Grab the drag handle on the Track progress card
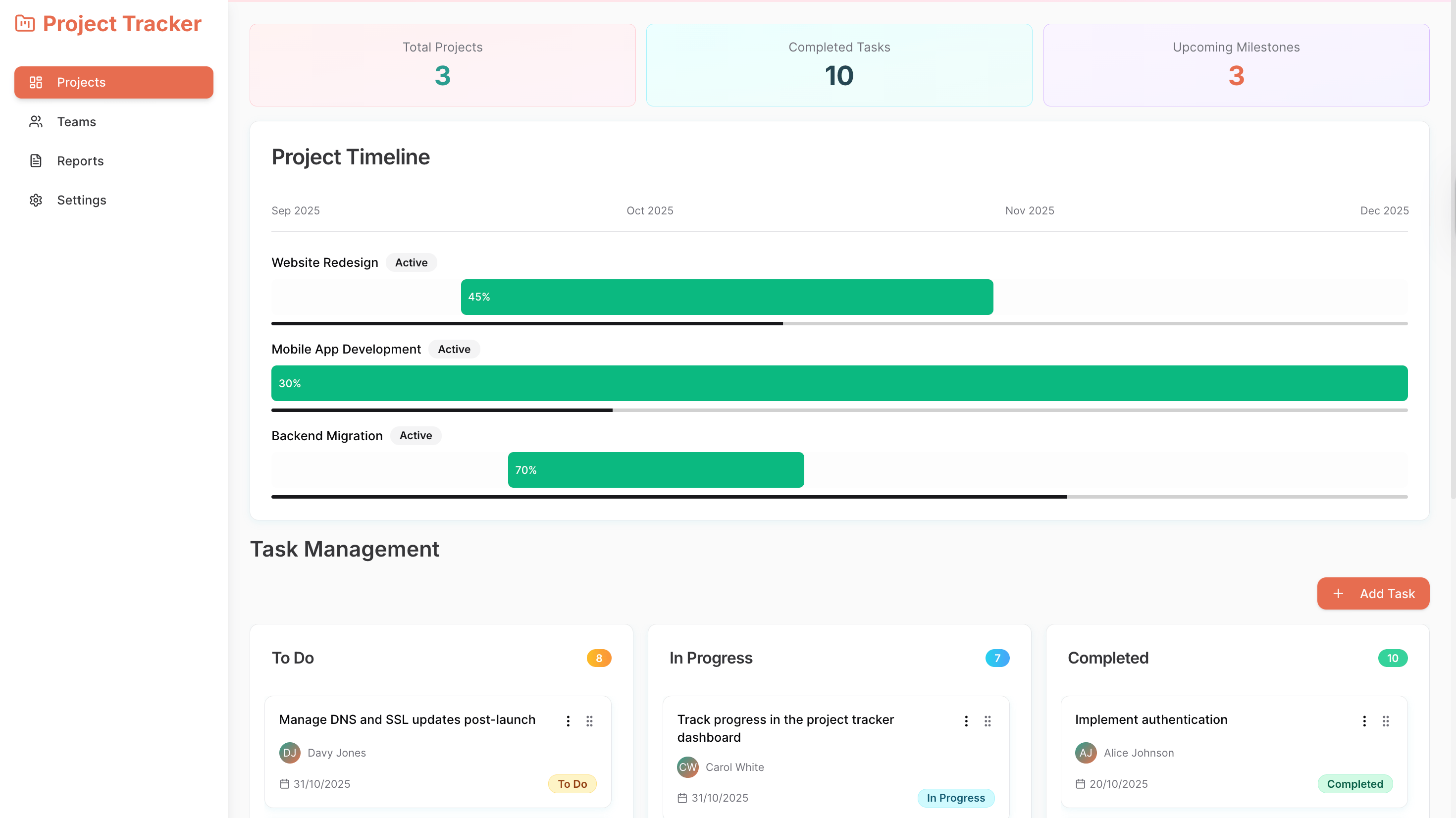The image size is (1456, 818). 988,721
